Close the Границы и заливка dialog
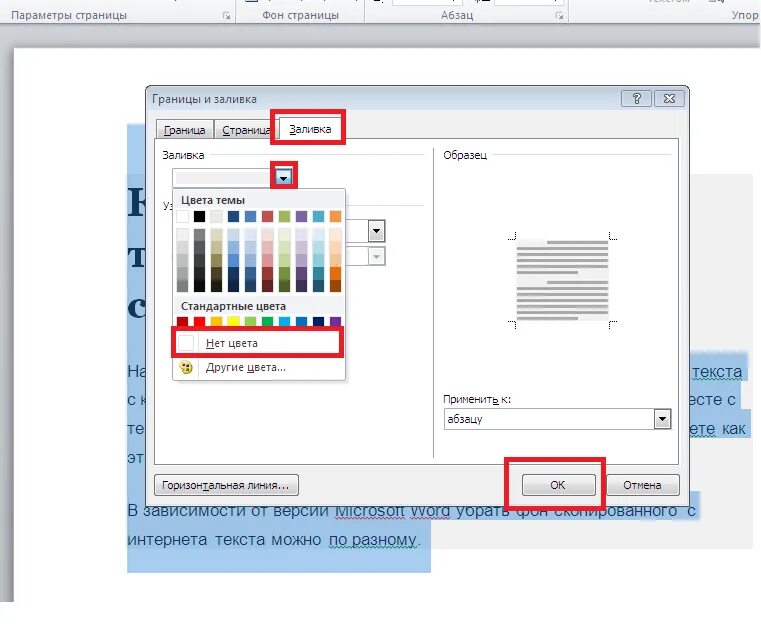The image size is (761, 624). (669, 99)
